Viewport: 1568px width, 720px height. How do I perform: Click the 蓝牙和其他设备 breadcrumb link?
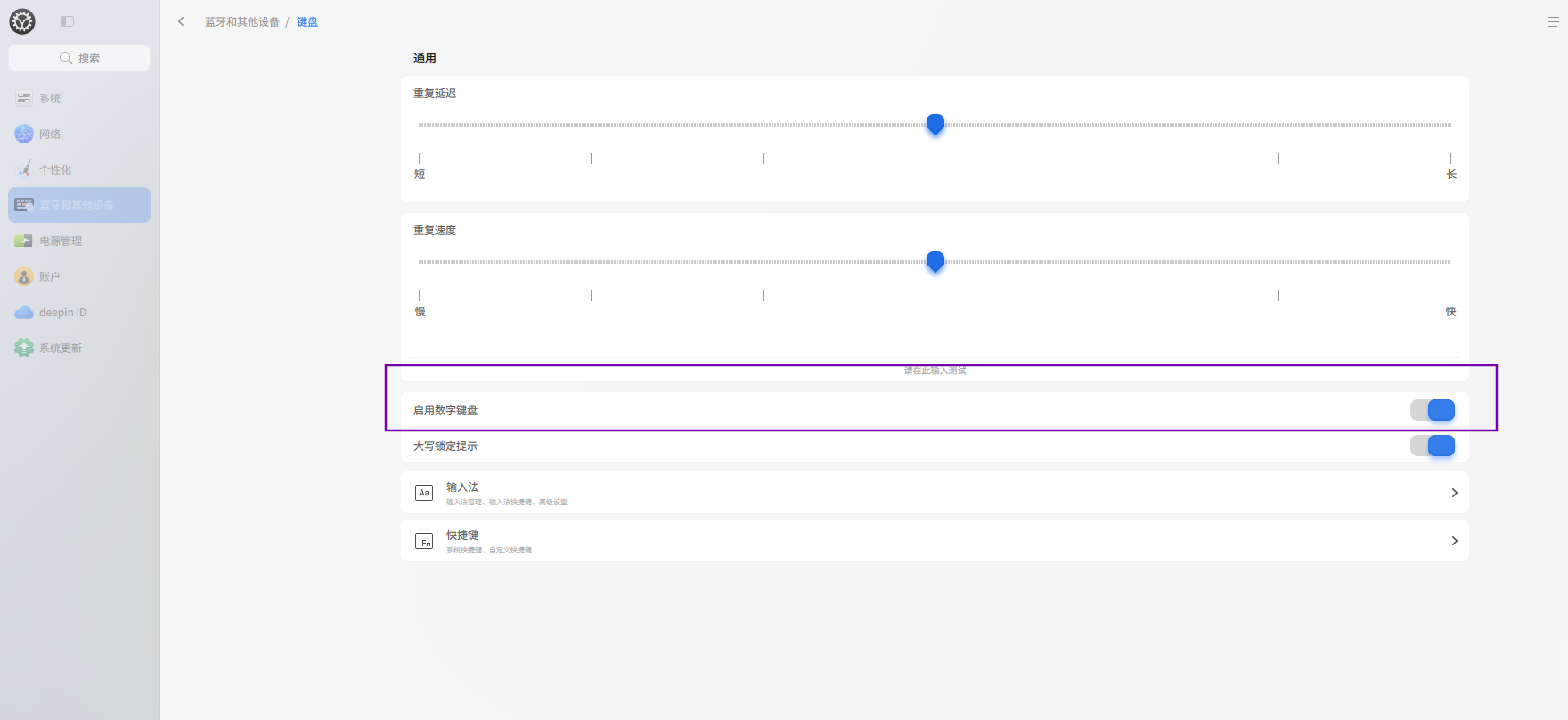pyautogui.click(x=242, y=21)
